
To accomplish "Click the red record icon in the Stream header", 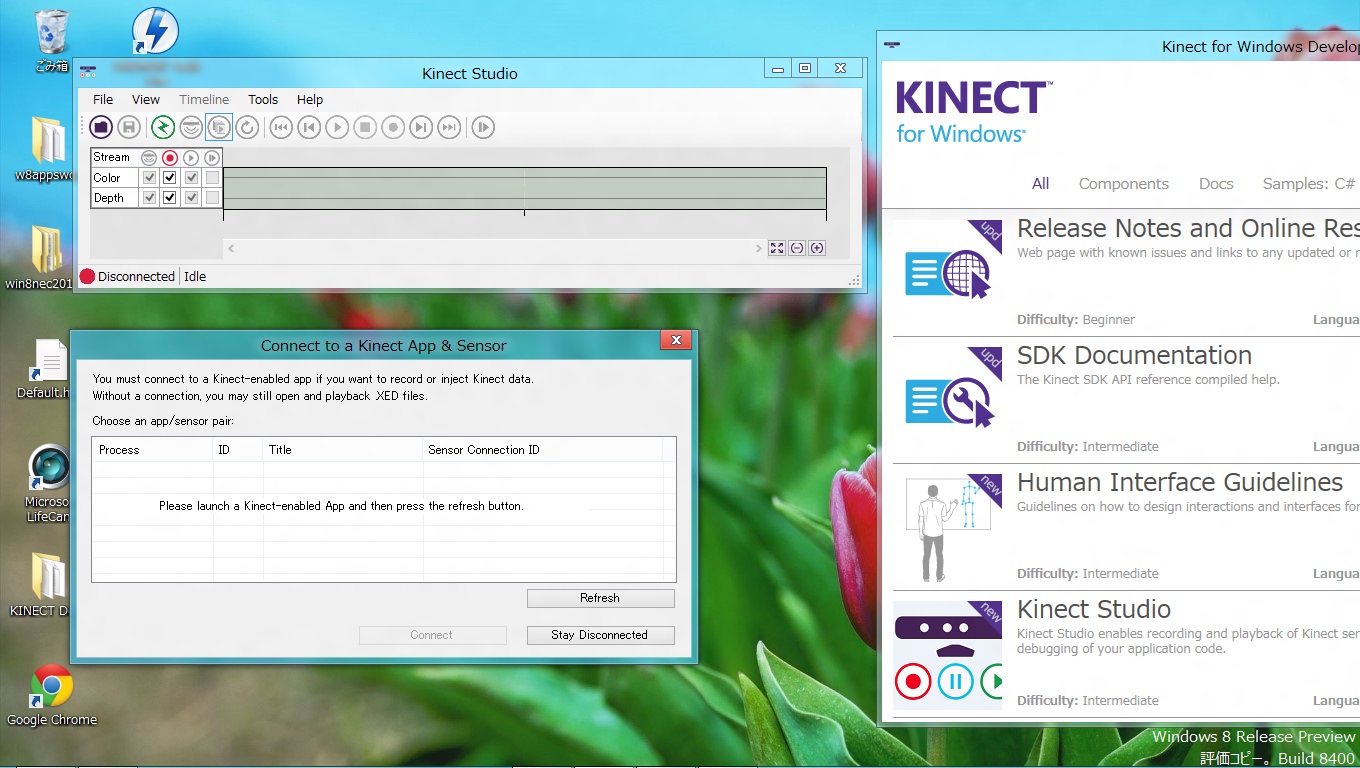I will [170, 157].
